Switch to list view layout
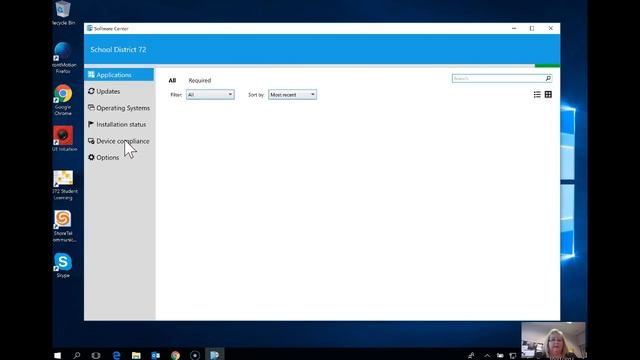Screen dimensions: 640x360 click(x=537, y=95)
